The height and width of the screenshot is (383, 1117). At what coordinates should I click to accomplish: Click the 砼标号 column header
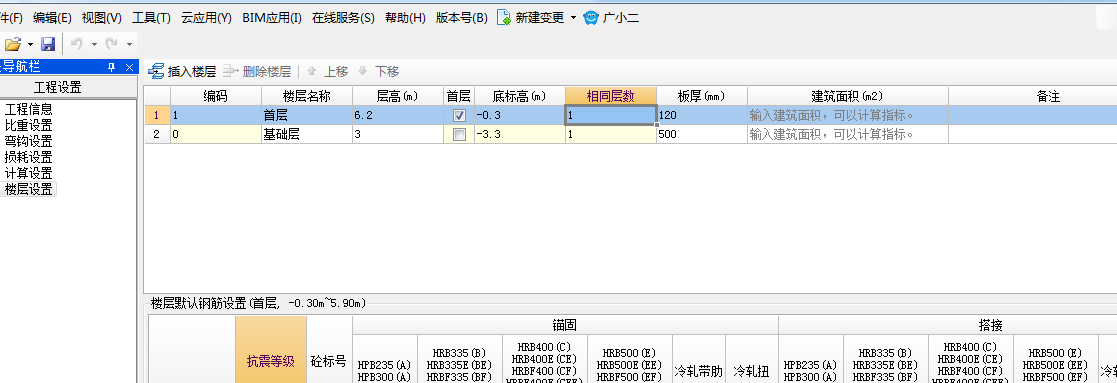tap(329, 350)
